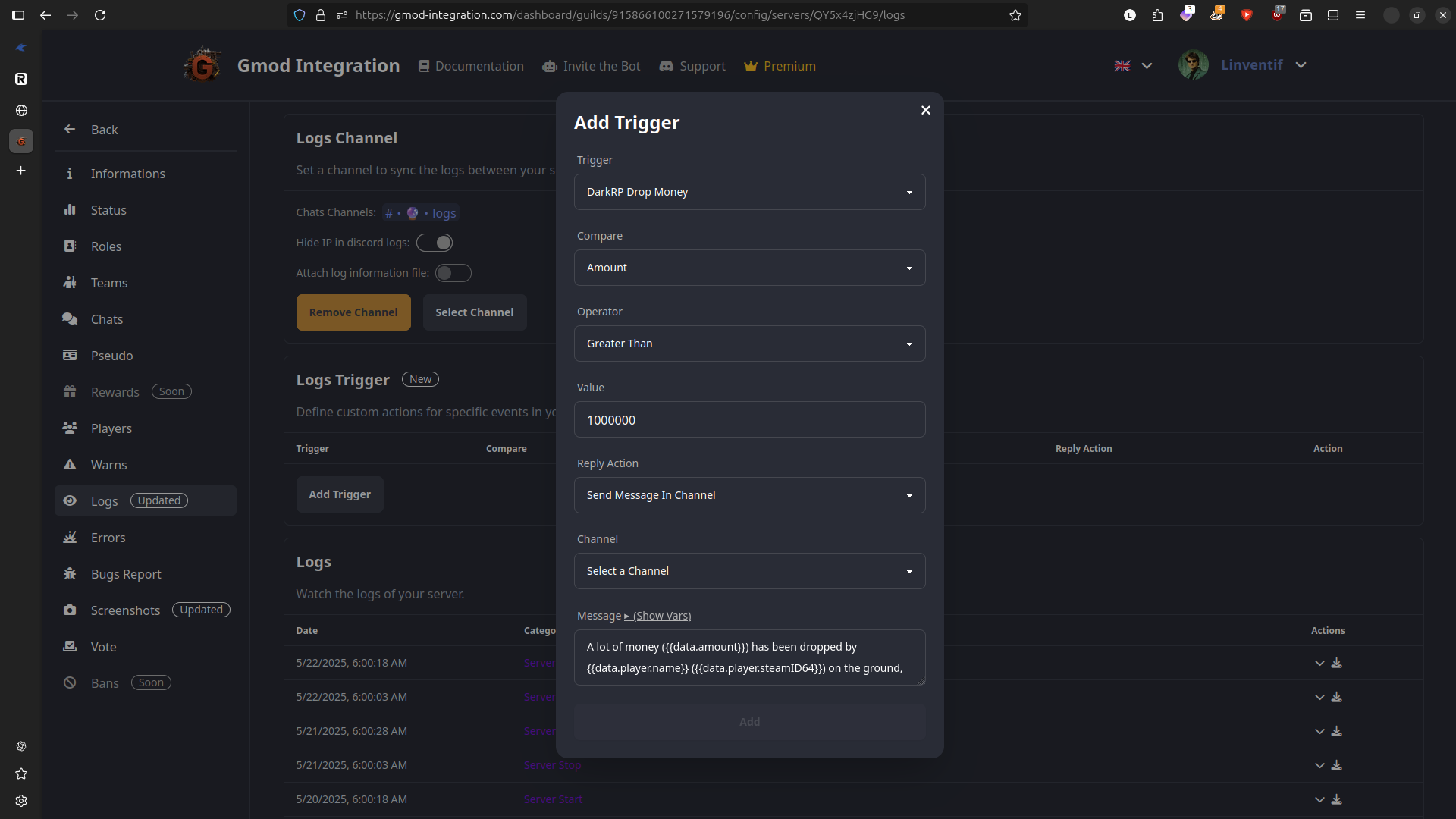Screen dimensions: 1456x819
Task: Toggle the Hide IP in discord logs switch
Action: click(x=435, y=243)
